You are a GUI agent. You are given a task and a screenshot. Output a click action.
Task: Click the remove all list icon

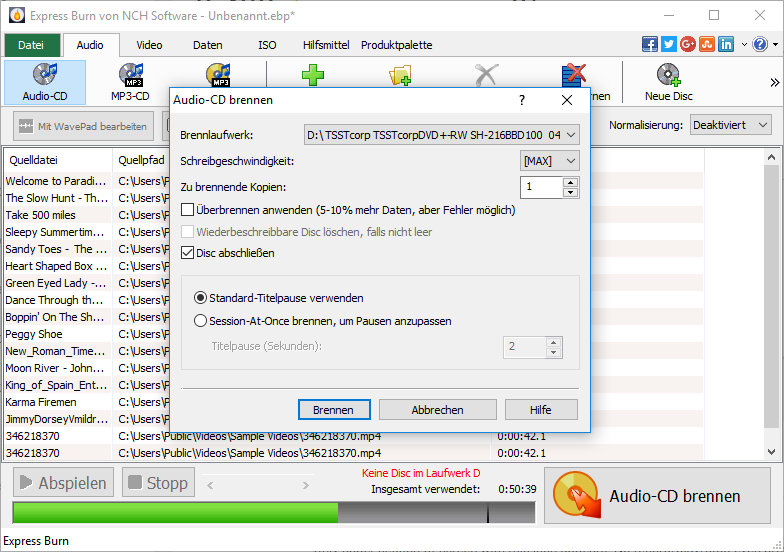tap(574, 75)
